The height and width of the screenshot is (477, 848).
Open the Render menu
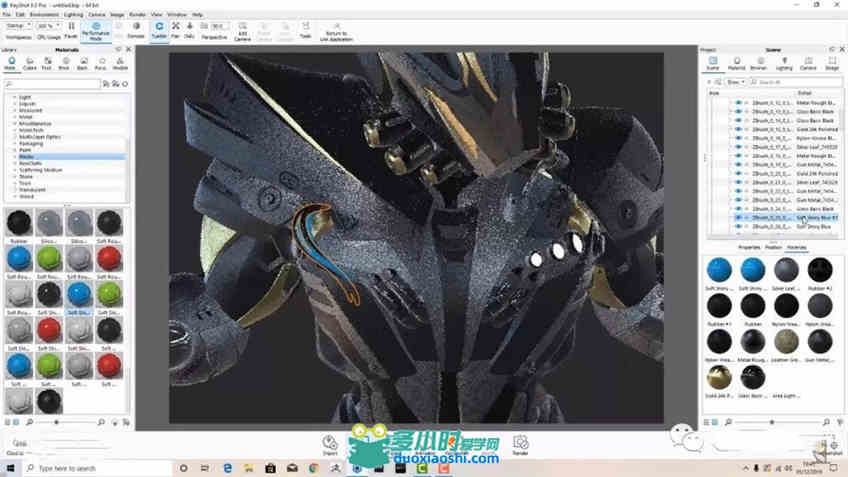137,15
